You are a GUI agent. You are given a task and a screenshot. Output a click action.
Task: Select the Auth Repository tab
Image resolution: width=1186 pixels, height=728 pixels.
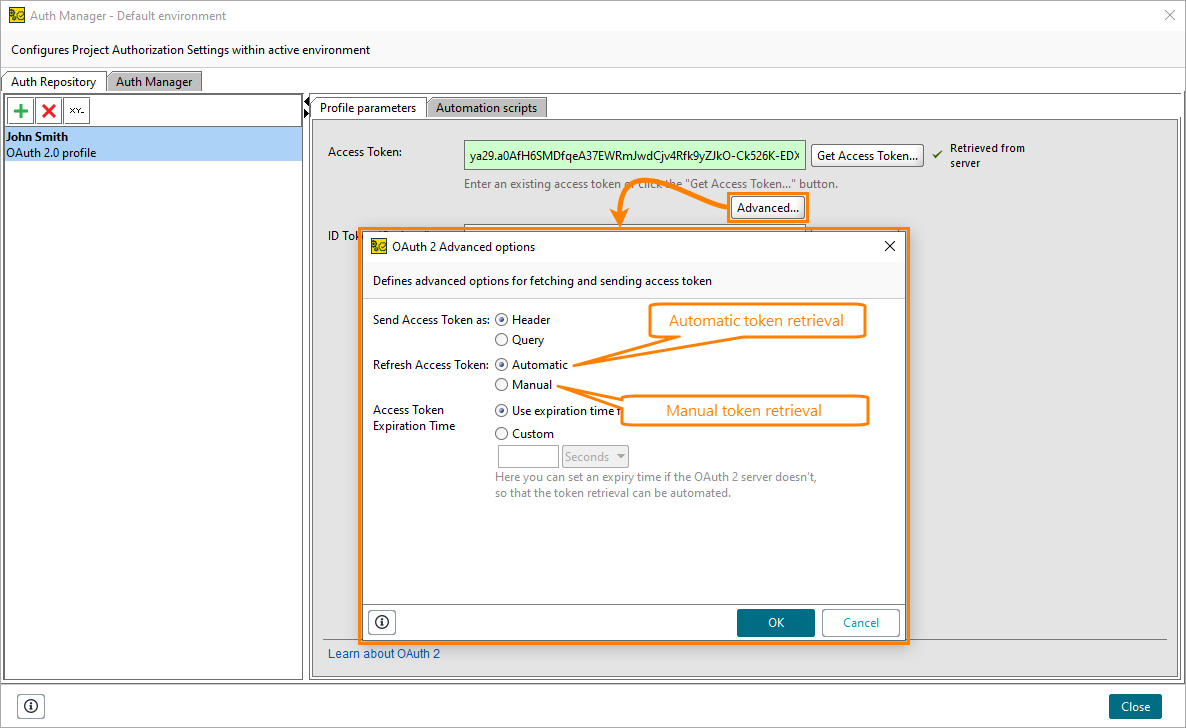point(54,81)
